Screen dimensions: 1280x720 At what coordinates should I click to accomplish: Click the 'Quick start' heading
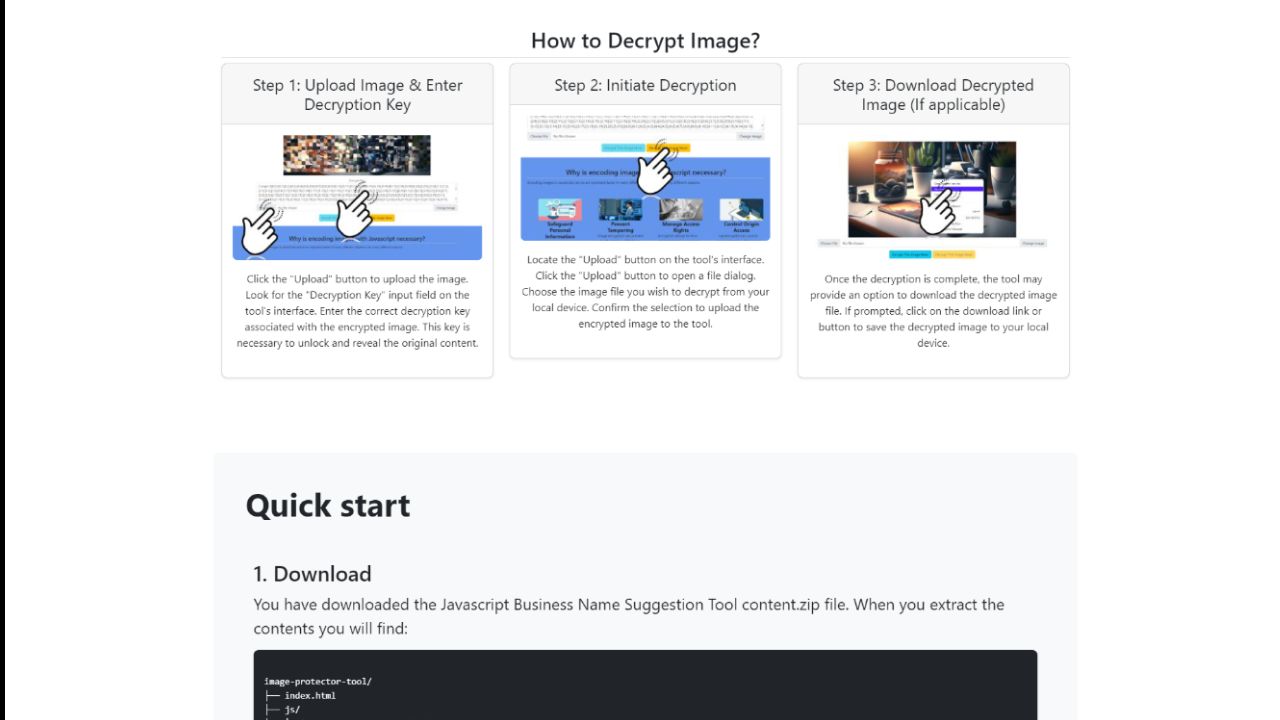click(x=328, y=505)
